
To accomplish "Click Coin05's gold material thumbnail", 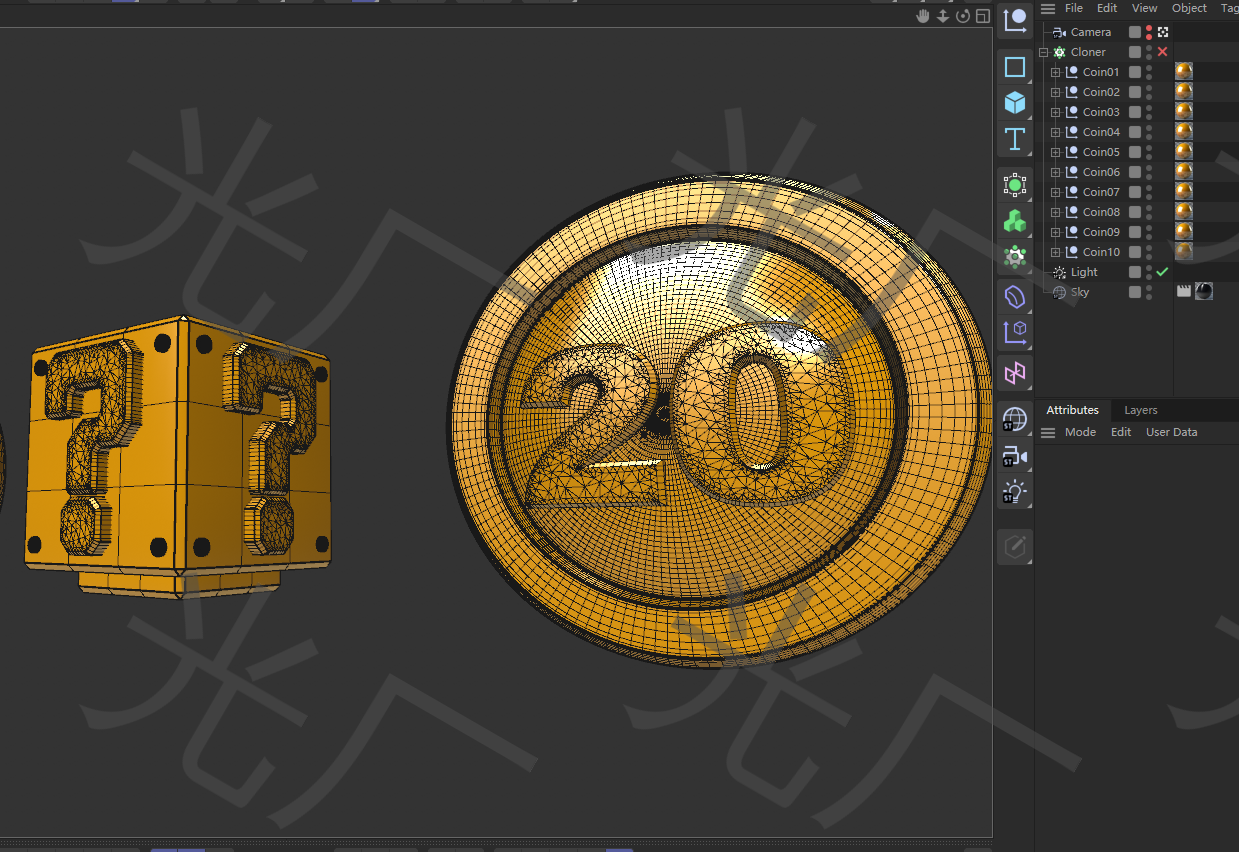I will click(x=1183, y=151).
